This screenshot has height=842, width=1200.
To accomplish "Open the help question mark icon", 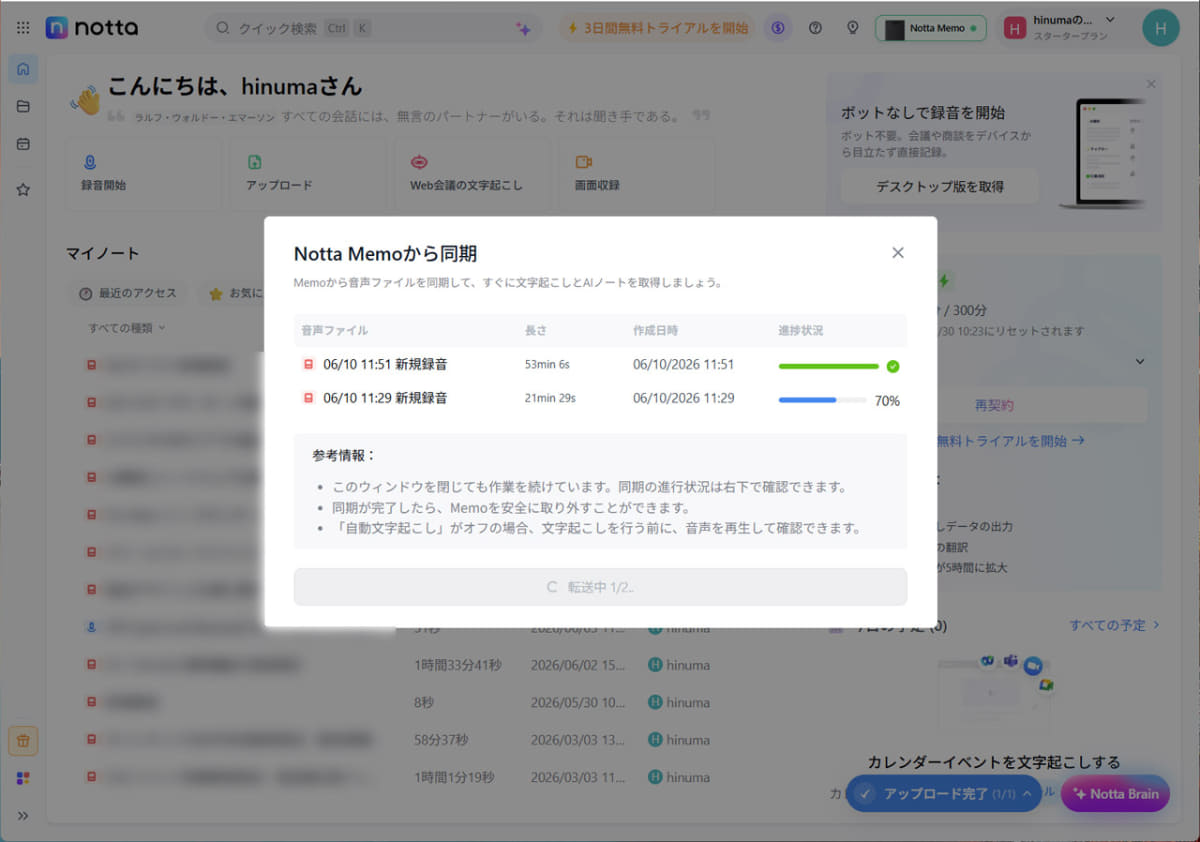I will tap(815, 28).
